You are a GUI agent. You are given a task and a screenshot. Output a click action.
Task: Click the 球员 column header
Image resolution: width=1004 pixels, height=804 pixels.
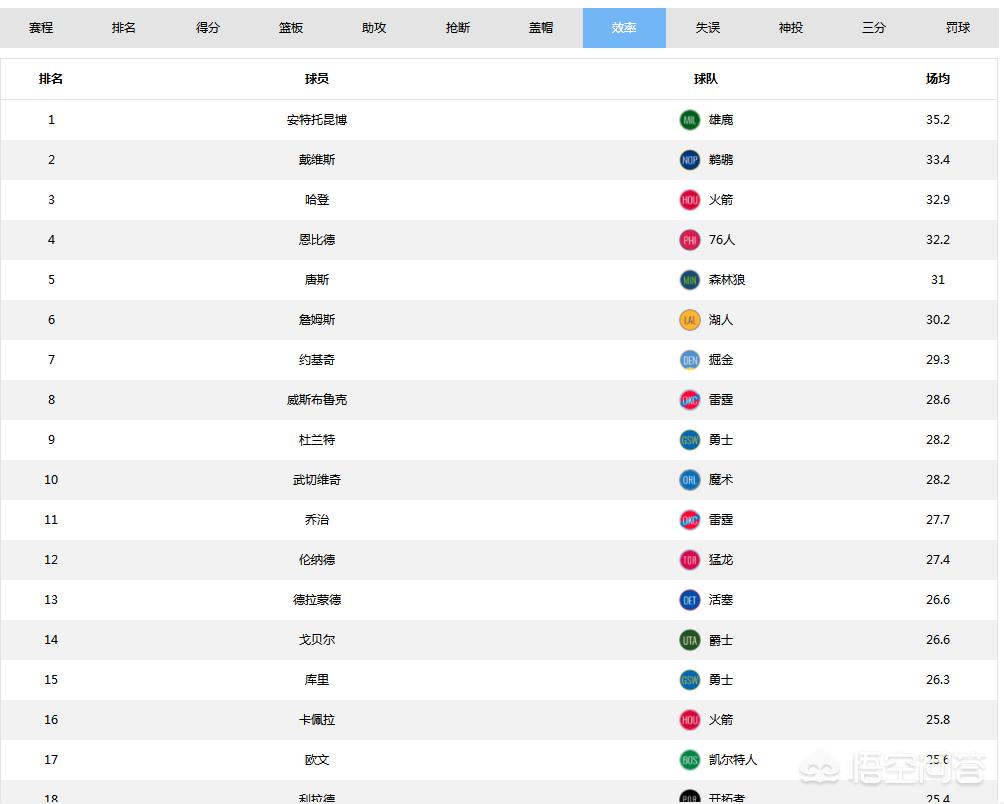click(317, 79)
